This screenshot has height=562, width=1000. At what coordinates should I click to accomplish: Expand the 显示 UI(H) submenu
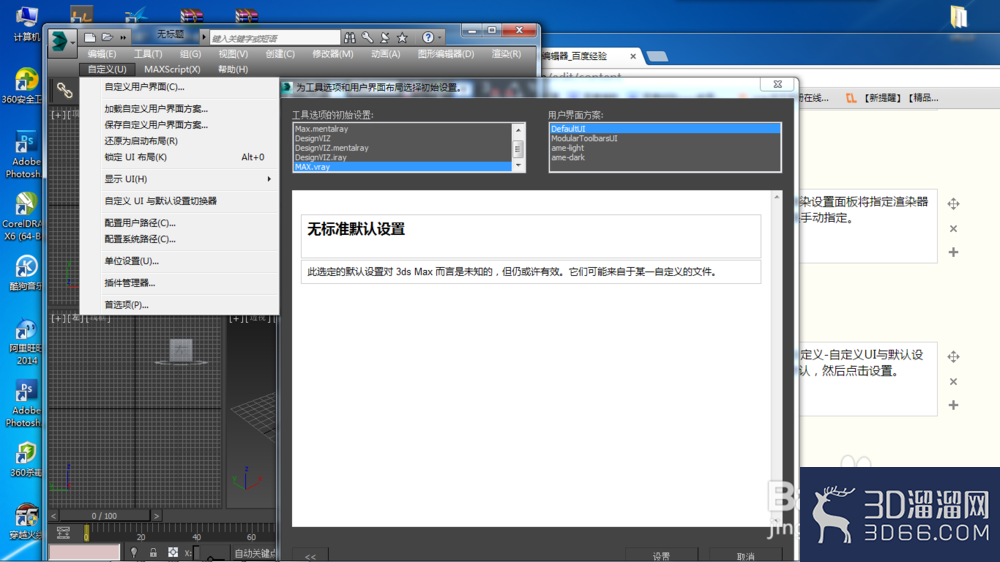click(180, 179)
